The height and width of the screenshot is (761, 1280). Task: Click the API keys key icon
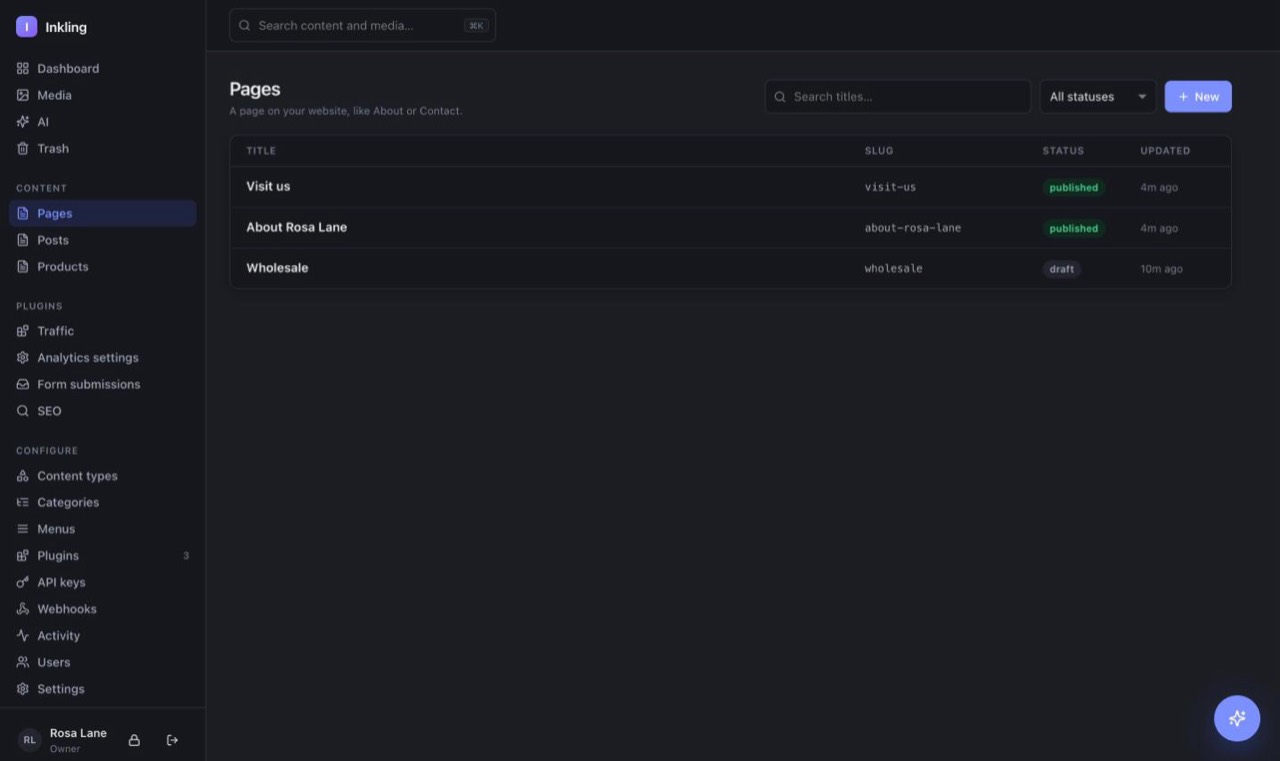23,582
